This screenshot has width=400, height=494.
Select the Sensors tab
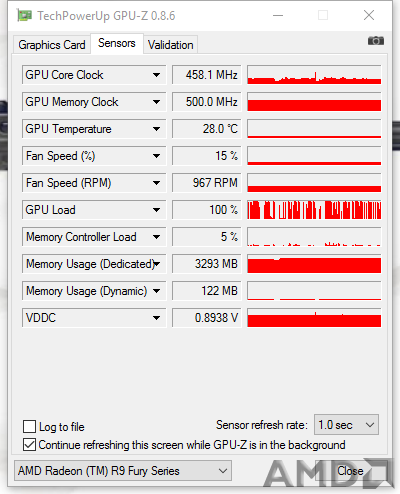(x=117, y=43)
